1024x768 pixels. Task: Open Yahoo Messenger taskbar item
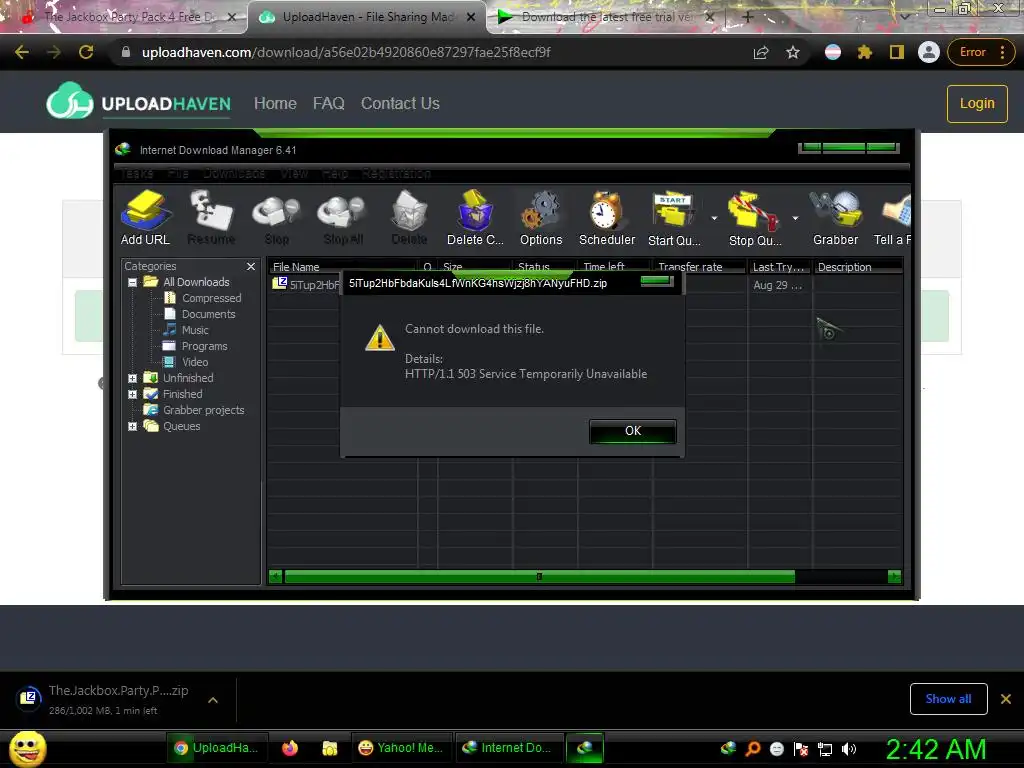point(400,748)
